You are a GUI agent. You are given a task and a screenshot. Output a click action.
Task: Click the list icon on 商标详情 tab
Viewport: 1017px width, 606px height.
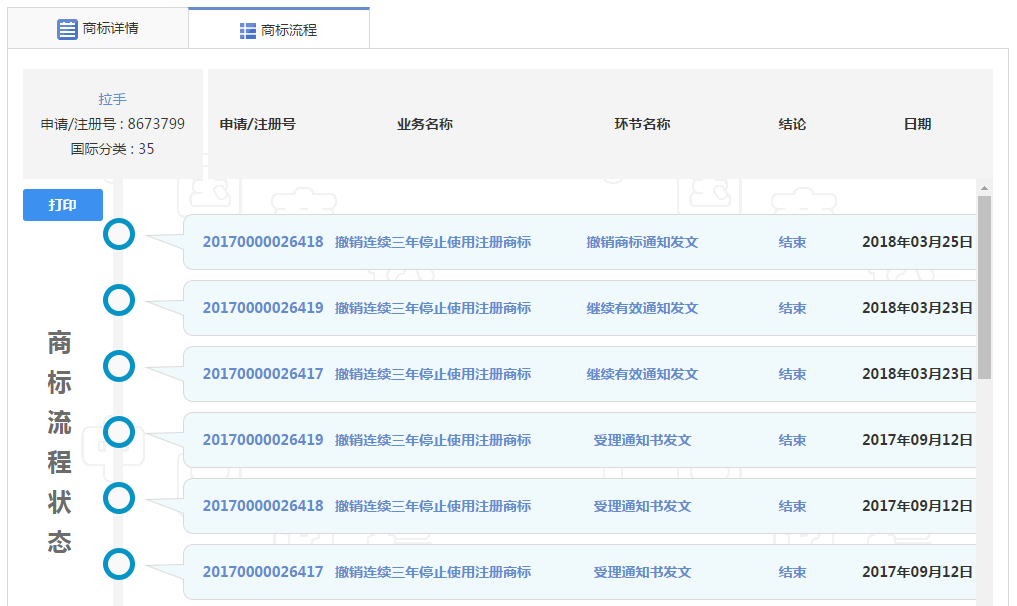point(67,29)
